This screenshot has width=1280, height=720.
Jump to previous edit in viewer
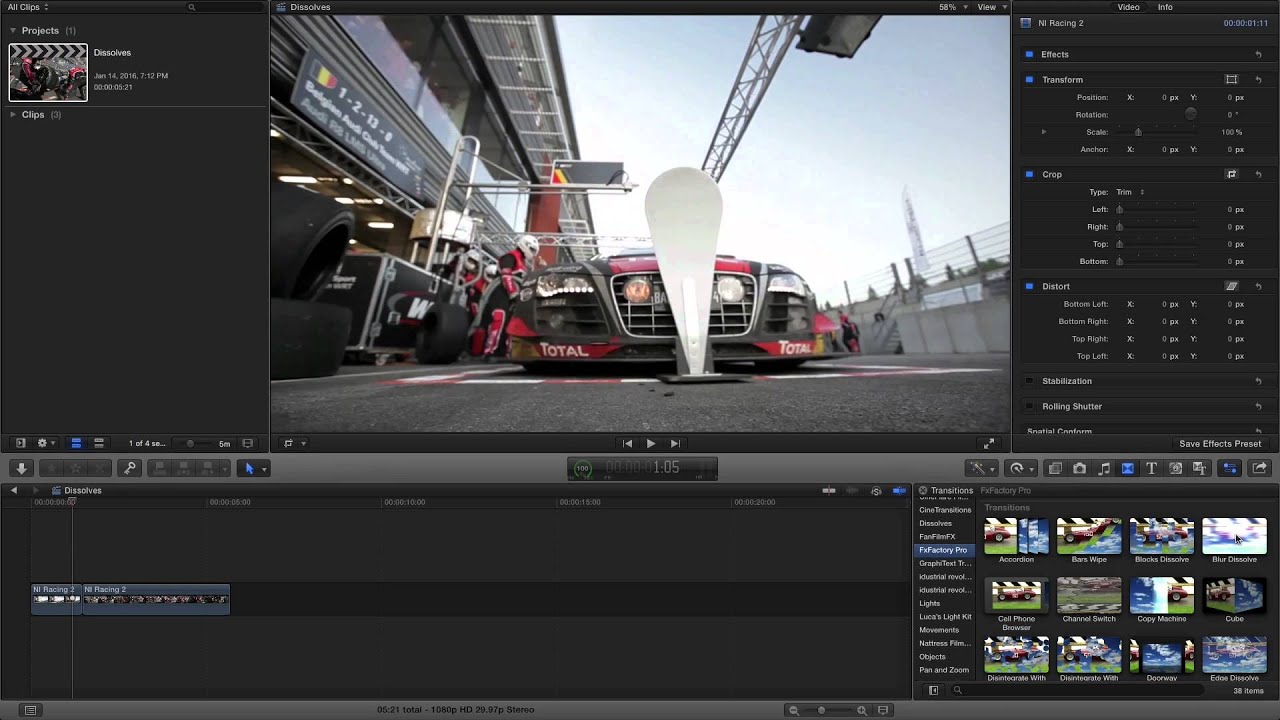point(627,443)
